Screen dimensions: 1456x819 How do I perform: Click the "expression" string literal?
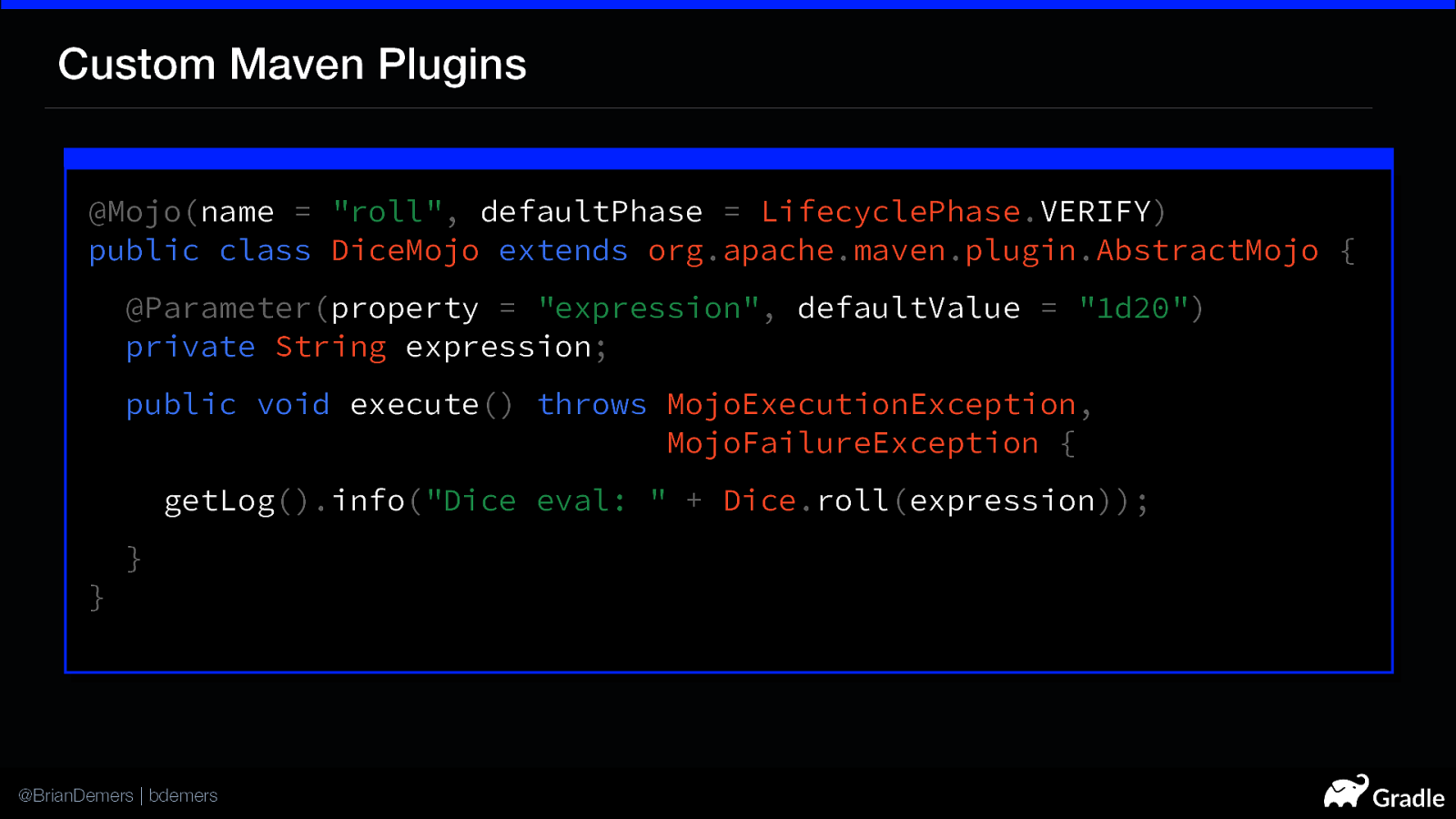[x=649, y=308]
